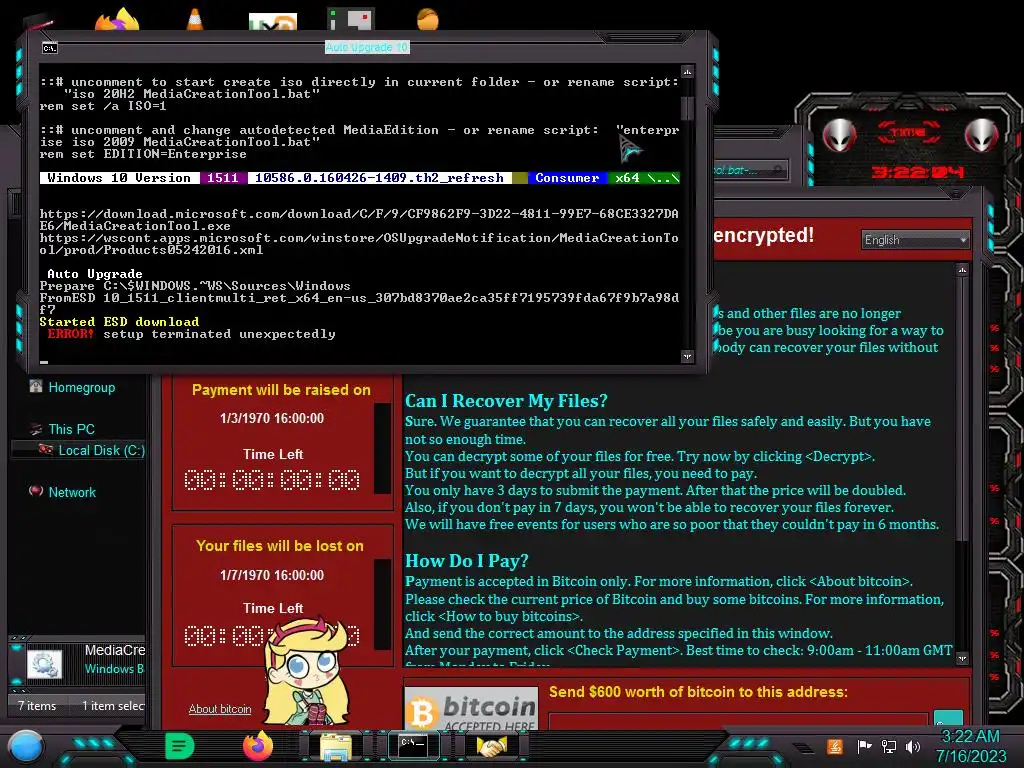The image size is (1024, 768).
Task: Click the purple '1511' version block
Action: coord(223,178)
